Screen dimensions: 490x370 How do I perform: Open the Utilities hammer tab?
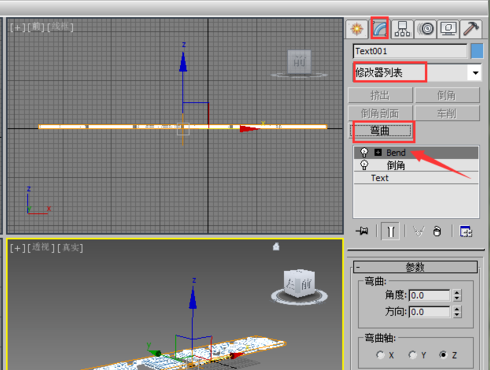coord(471,29)
